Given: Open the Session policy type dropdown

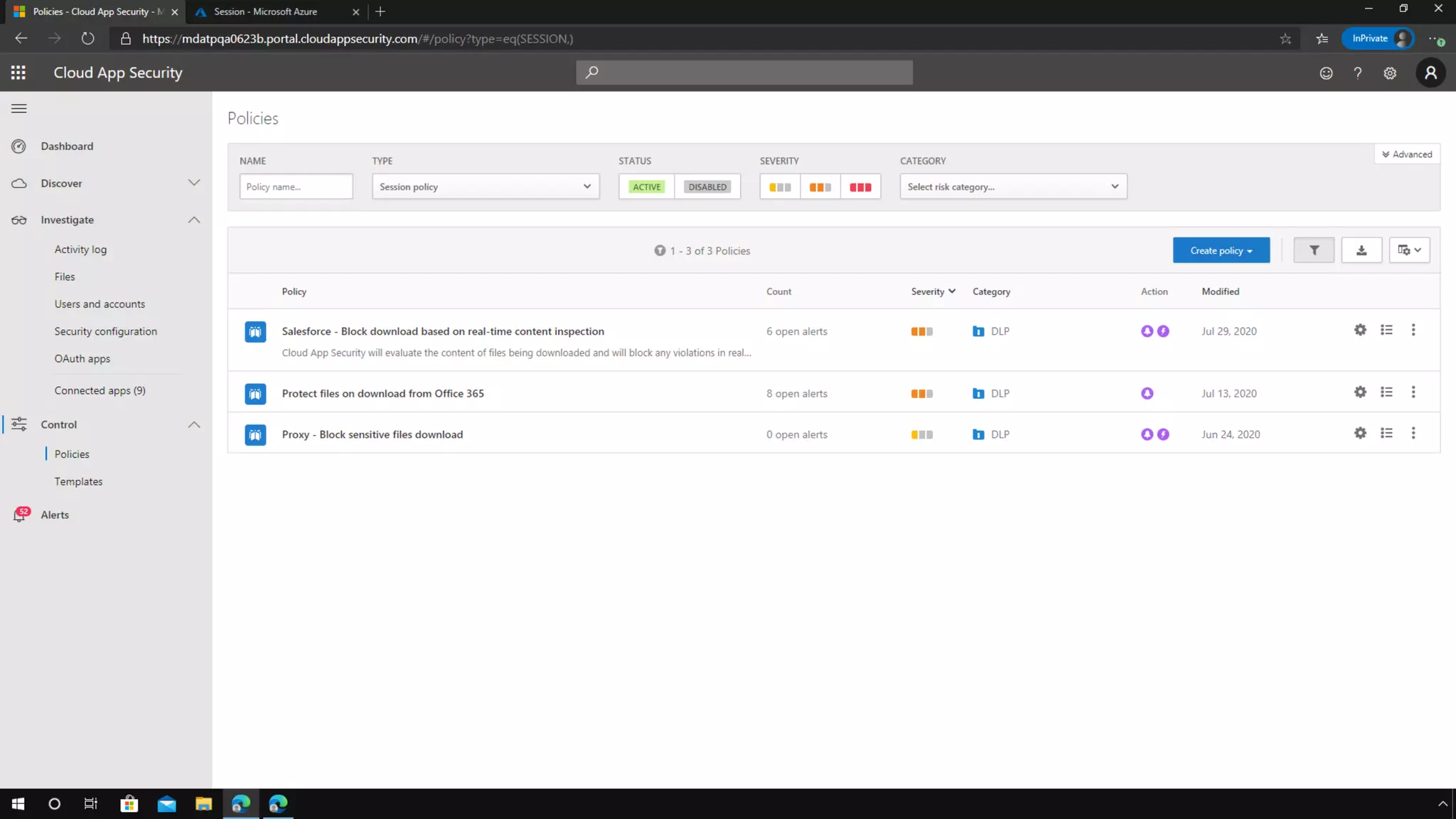Looking at the screenshot, I should [485, 187].
